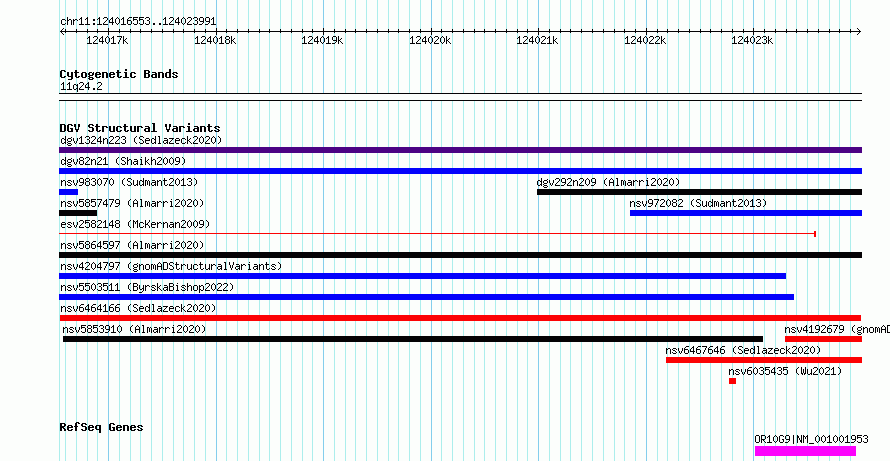Click the RefSeq Genes track title
Screen dimensions: 890x461
(102, 427)
